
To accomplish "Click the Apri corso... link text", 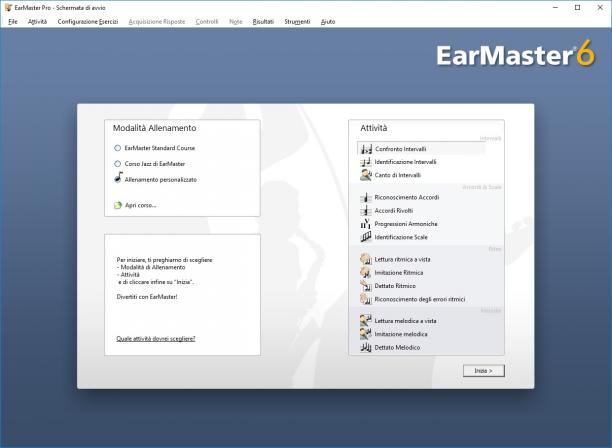I will pyautogui.click(x=141, y=205).
